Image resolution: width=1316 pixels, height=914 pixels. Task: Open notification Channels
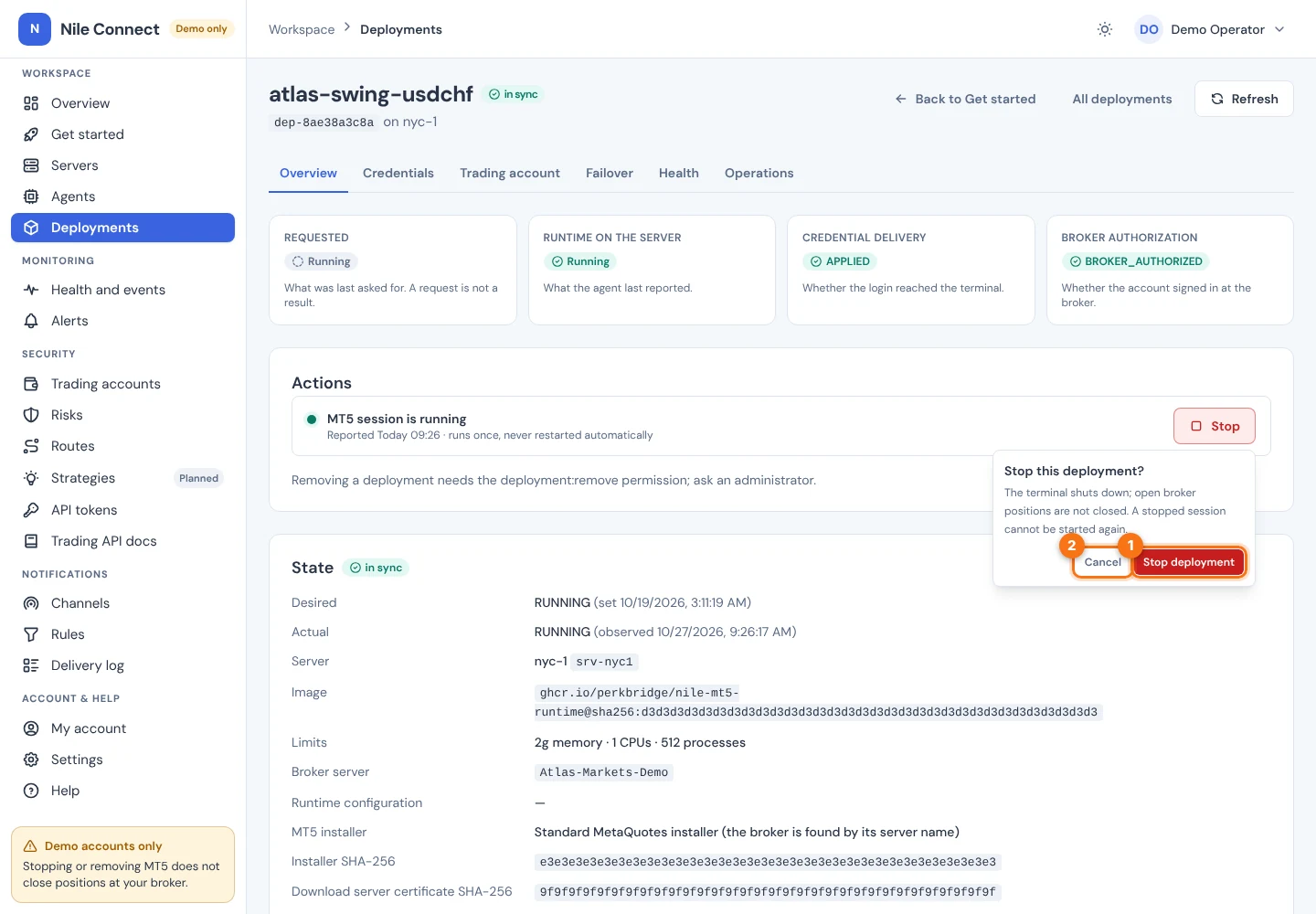[122, 603]
